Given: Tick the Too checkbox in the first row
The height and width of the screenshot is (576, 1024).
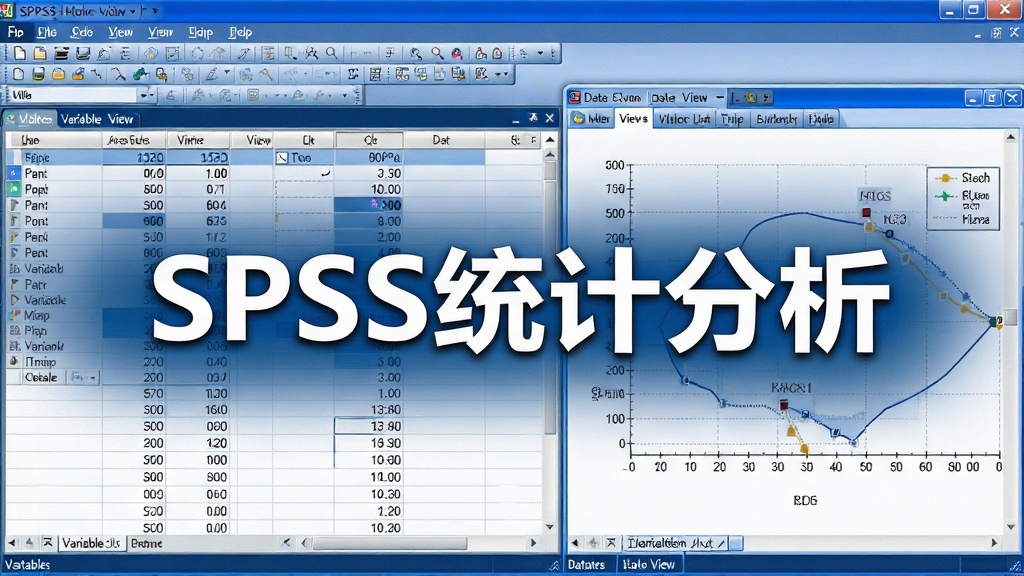Looking at the screenshot, I should (x=282, y=157).
